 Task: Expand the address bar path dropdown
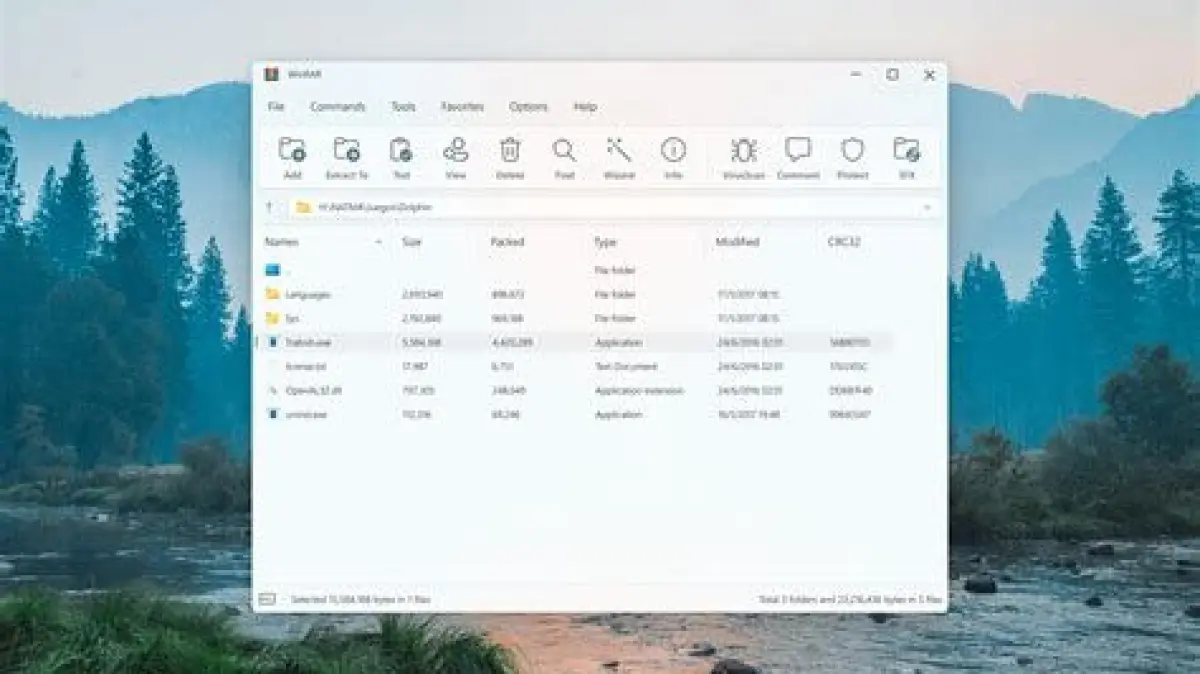926,207
